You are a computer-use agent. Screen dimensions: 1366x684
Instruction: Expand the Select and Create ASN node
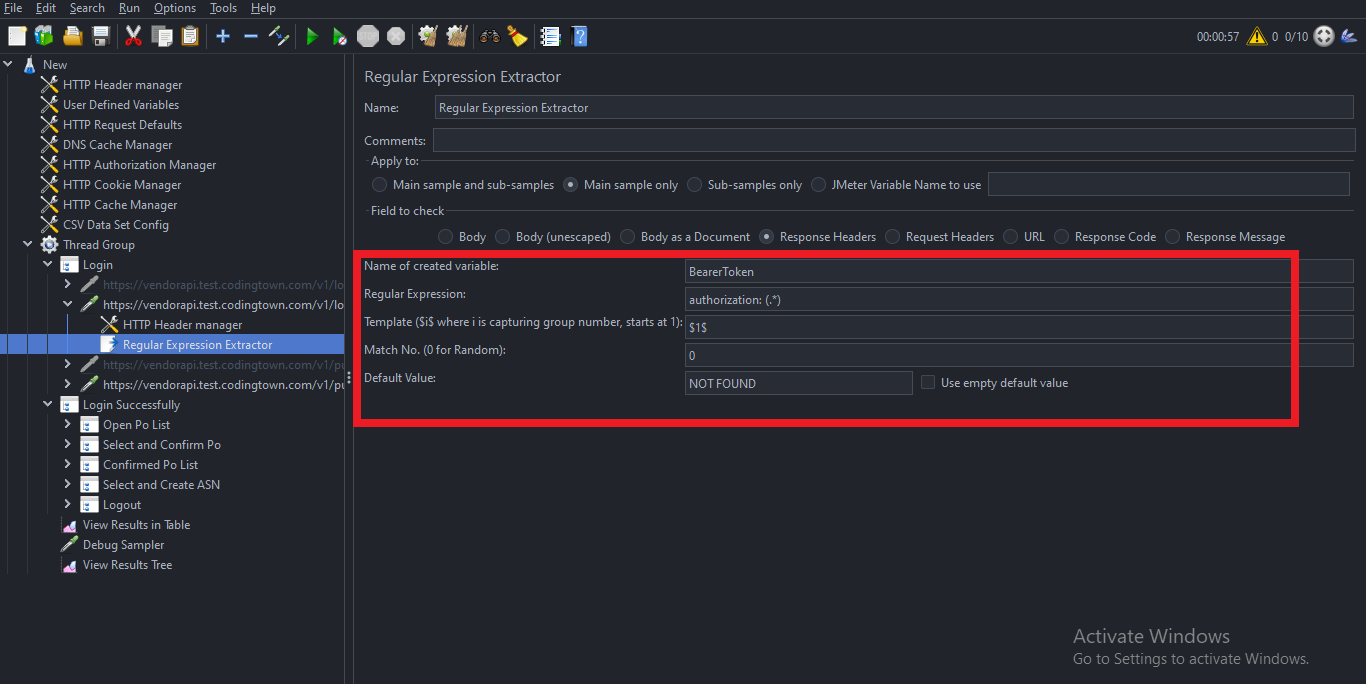pos(68,485)
